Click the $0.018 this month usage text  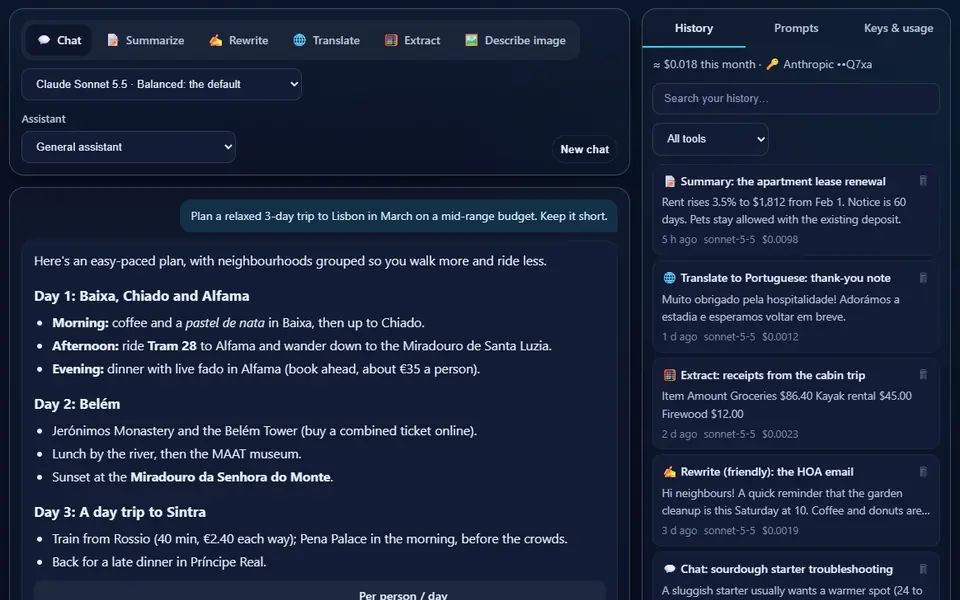pos(704,64)
